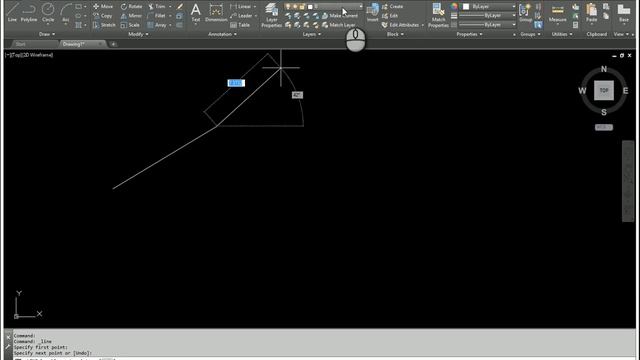Activate the Copy command
Image resolution: width=640 pixels, height=360 pixels.
[x=103, y=16]
